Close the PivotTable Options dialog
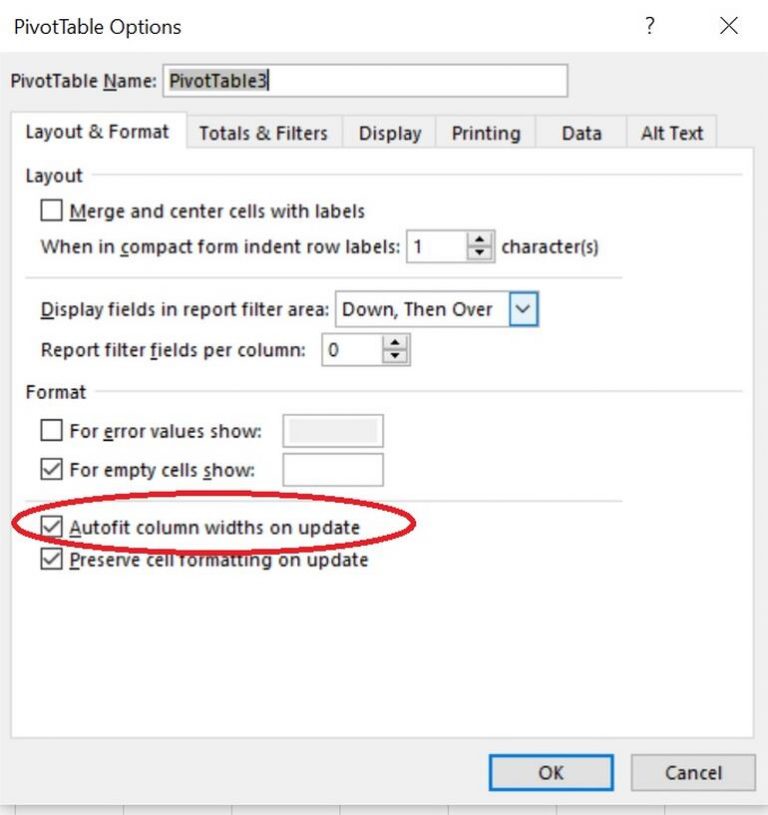 729,27
